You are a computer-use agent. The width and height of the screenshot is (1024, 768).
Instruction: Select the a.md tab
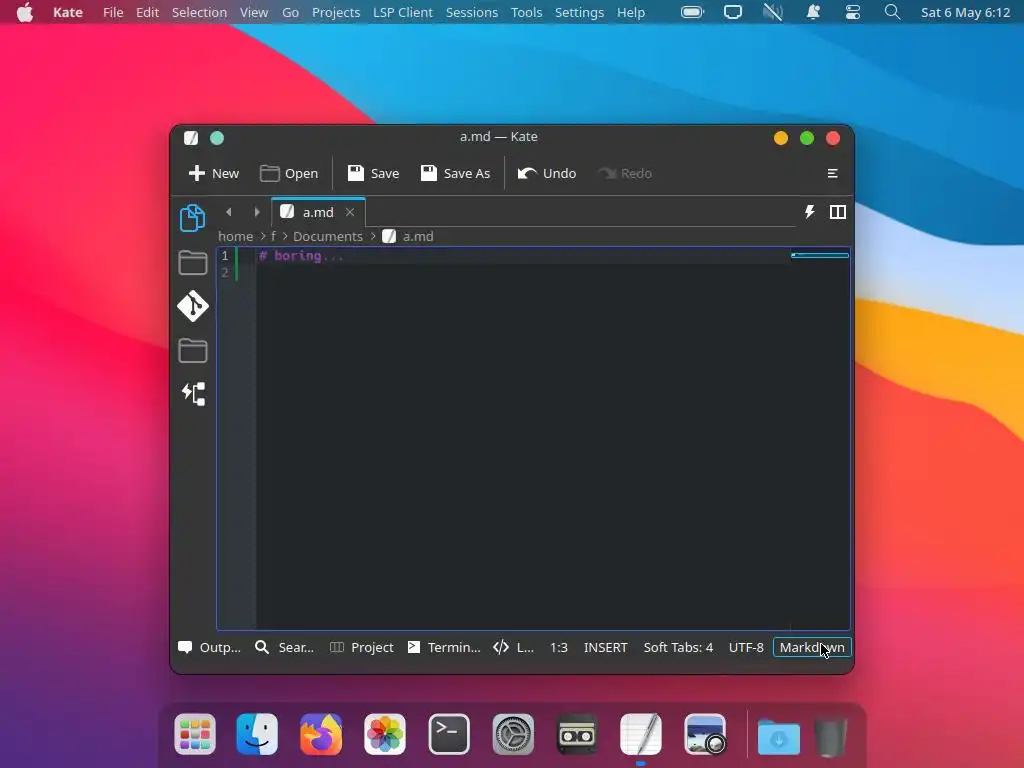(318, 212)
